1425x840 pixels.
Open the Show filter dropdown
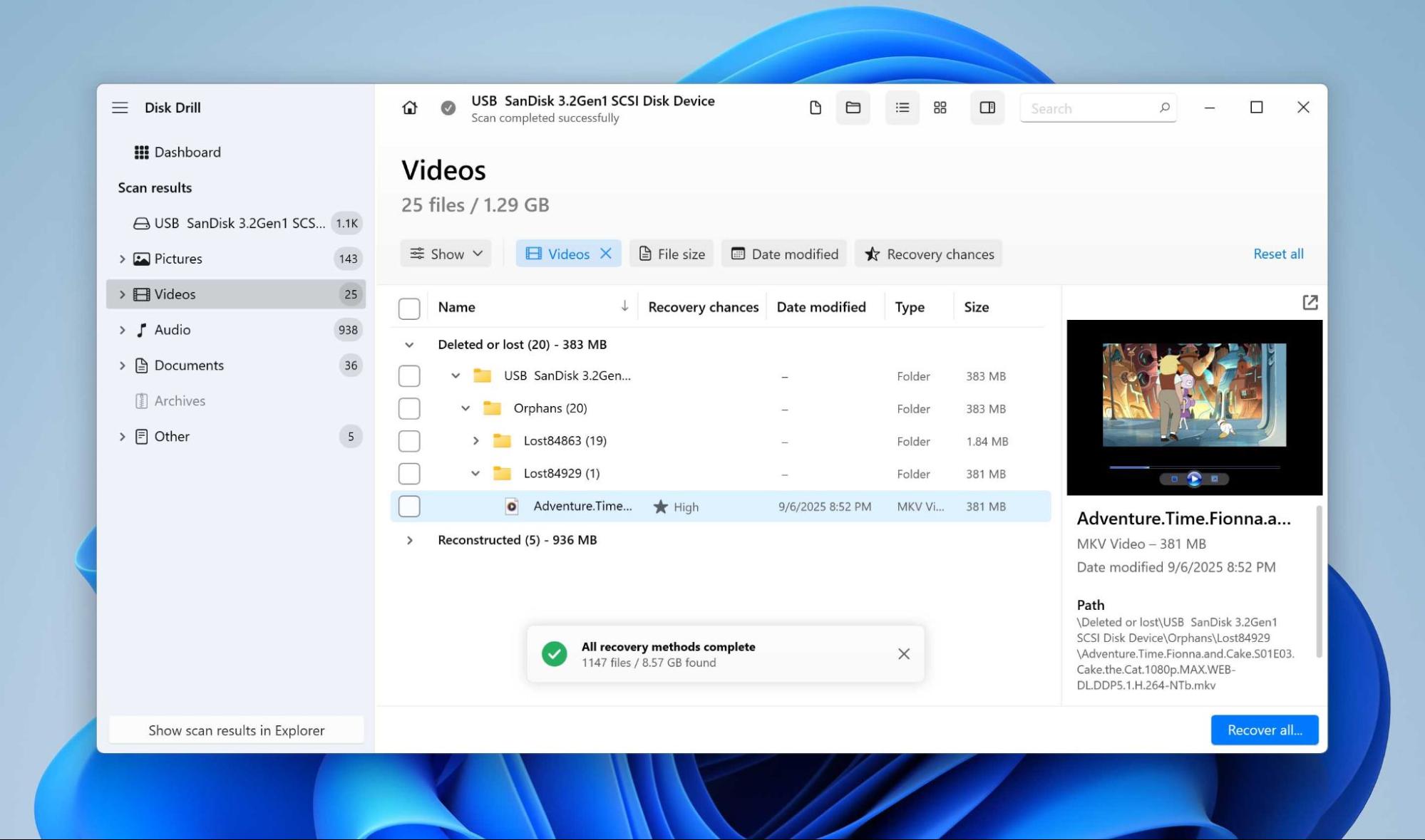tap(446, 253)
